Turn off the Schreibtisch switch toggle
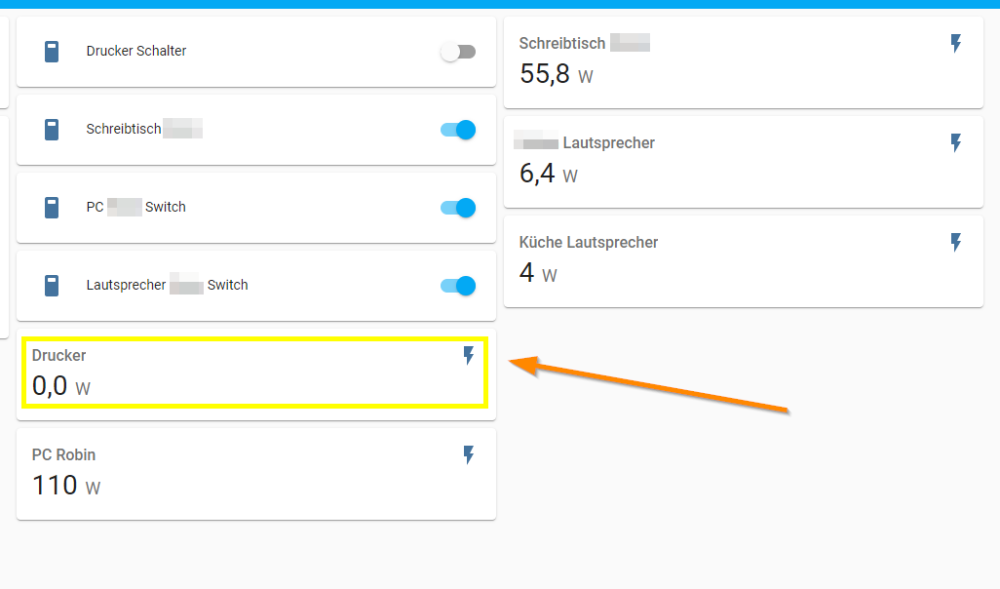 [458, 129]
